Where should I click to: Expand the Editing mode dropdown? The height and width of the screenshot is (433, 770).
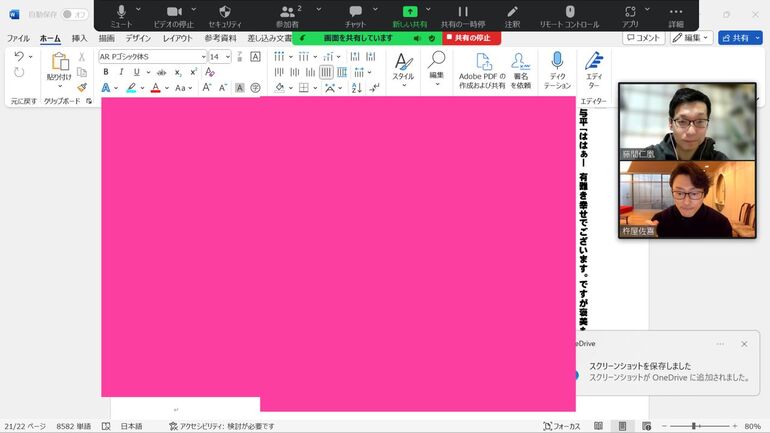(691, 38)
